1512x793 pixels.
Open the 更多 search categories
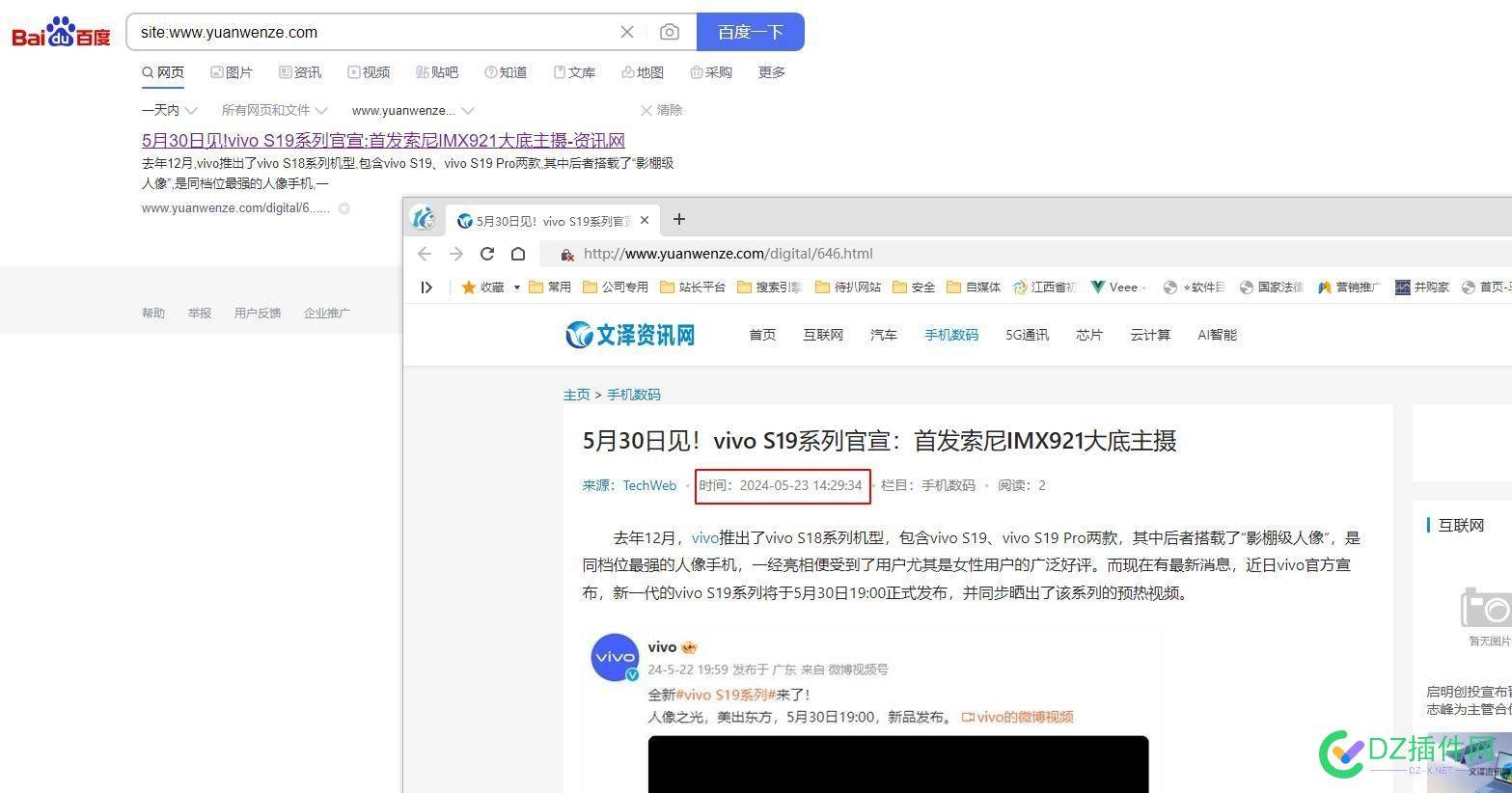[772, 72]
